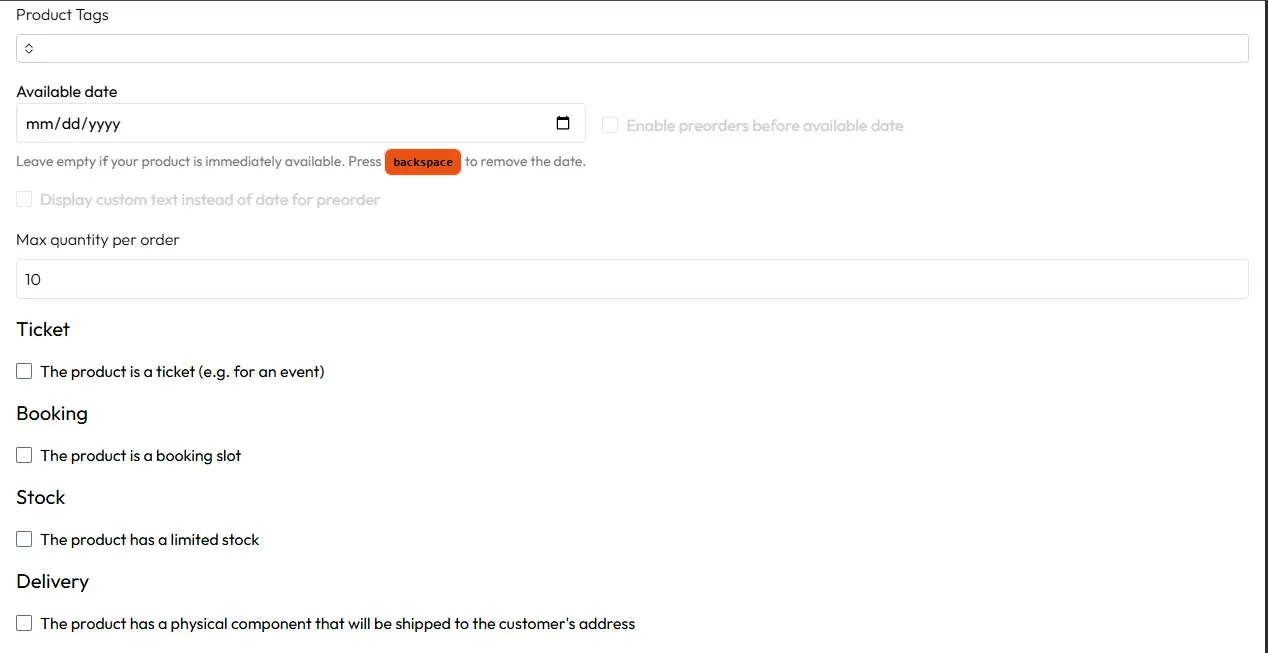This screenshot has width=1268, height=653.
Task: Check the physical component shipping checkbox
Action: (24, 624)
